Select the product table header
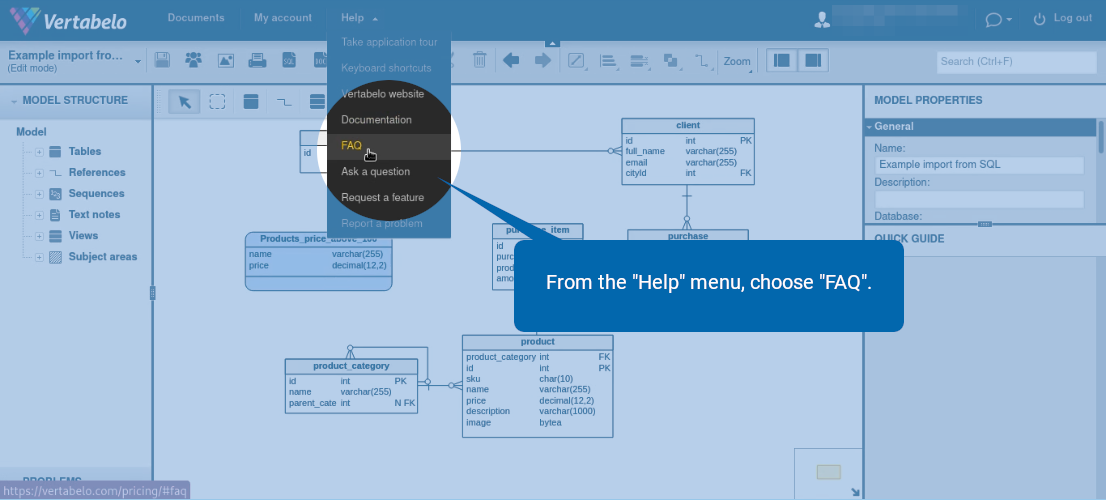 (x=537, y=342)
